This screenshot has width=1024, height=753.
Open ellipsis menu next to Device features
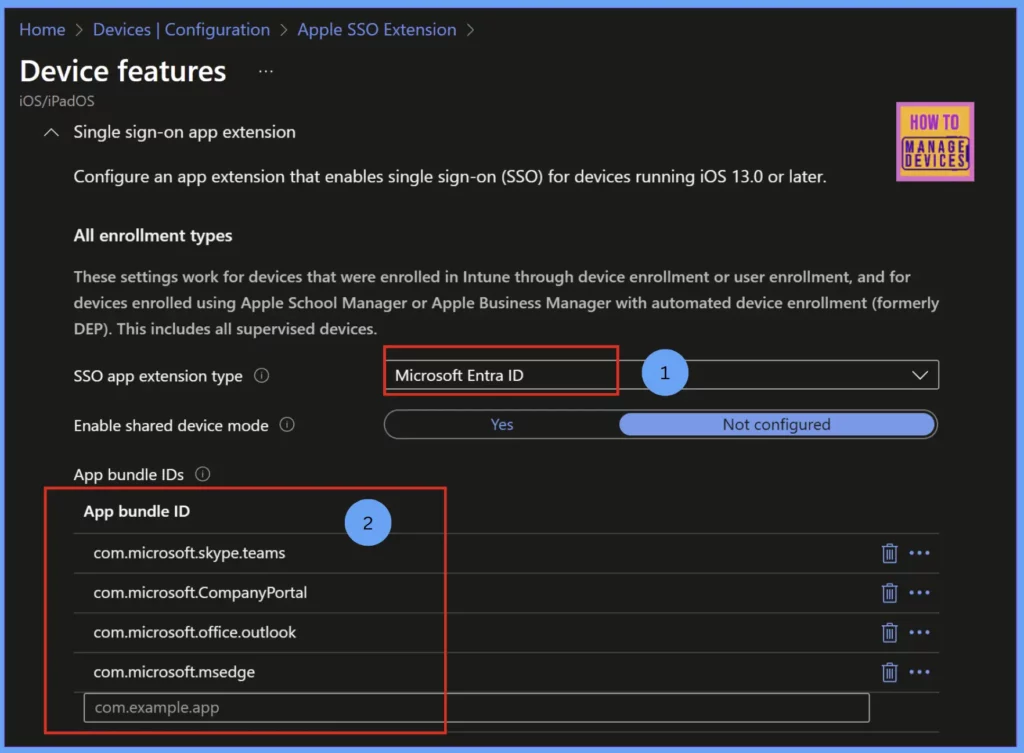(265, 71)
